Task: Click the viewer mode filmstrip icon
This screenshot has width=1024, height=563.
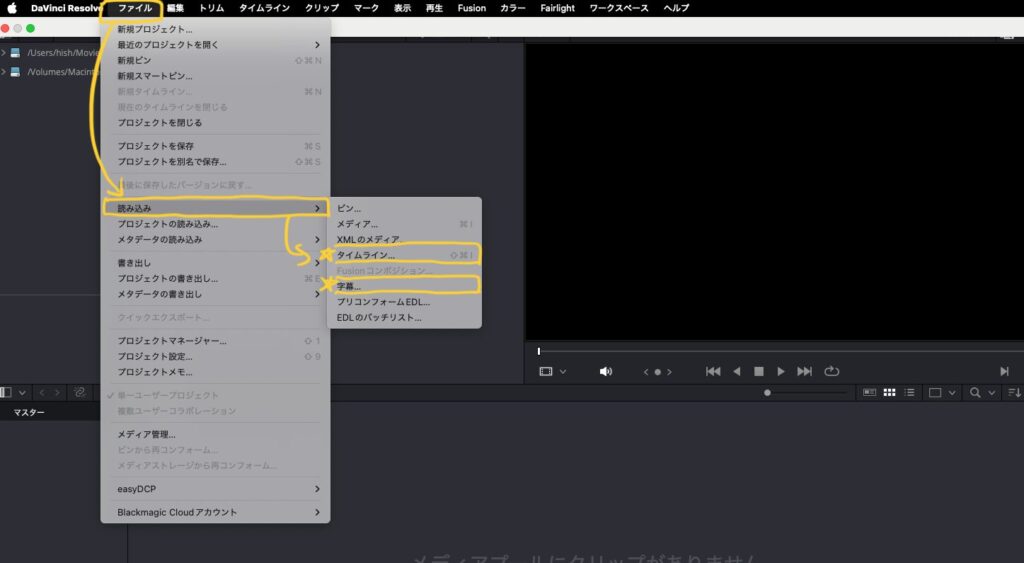Action: point(546,371)
